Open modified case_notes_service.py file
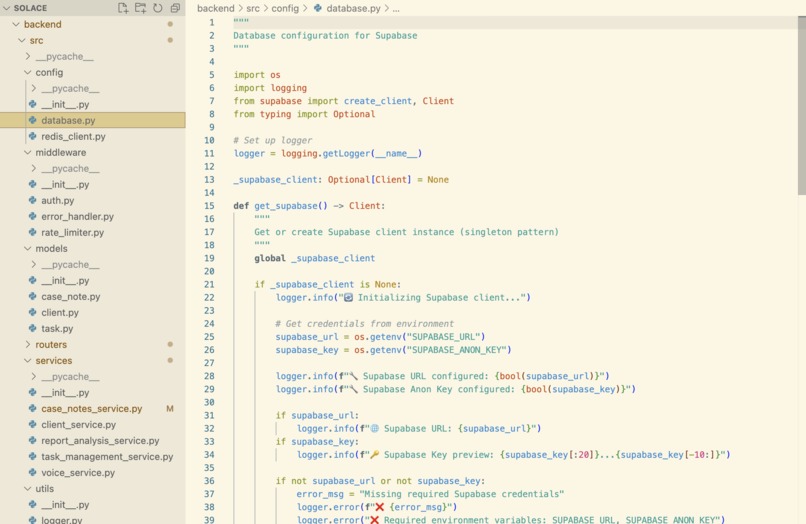Image resolution: width=806 pixels, height=524 pixels. click(x=91, y=409)
